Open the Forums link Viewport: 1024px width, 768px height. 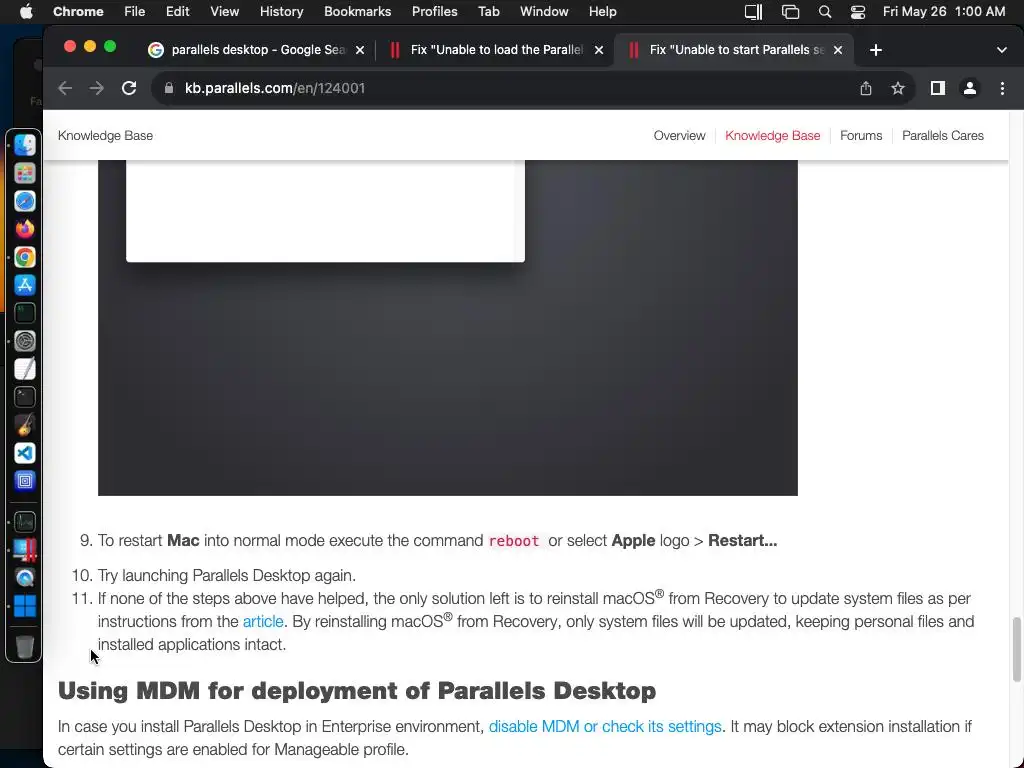click(861, 136)
